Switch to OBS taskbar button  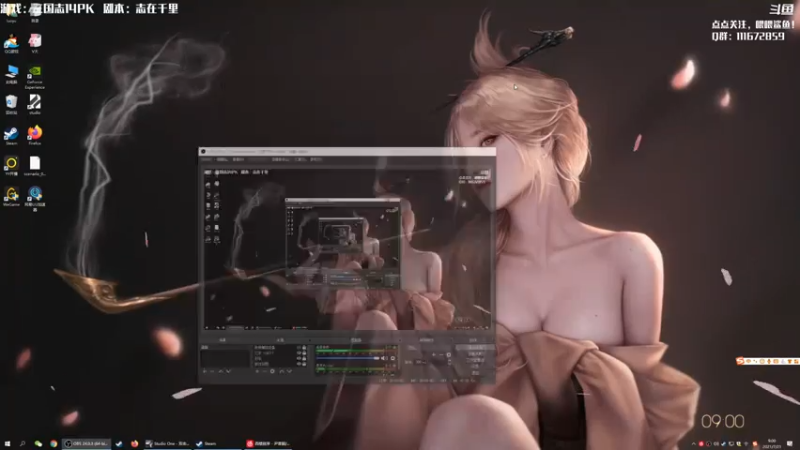pyautogui.click(x=86, y=444)
